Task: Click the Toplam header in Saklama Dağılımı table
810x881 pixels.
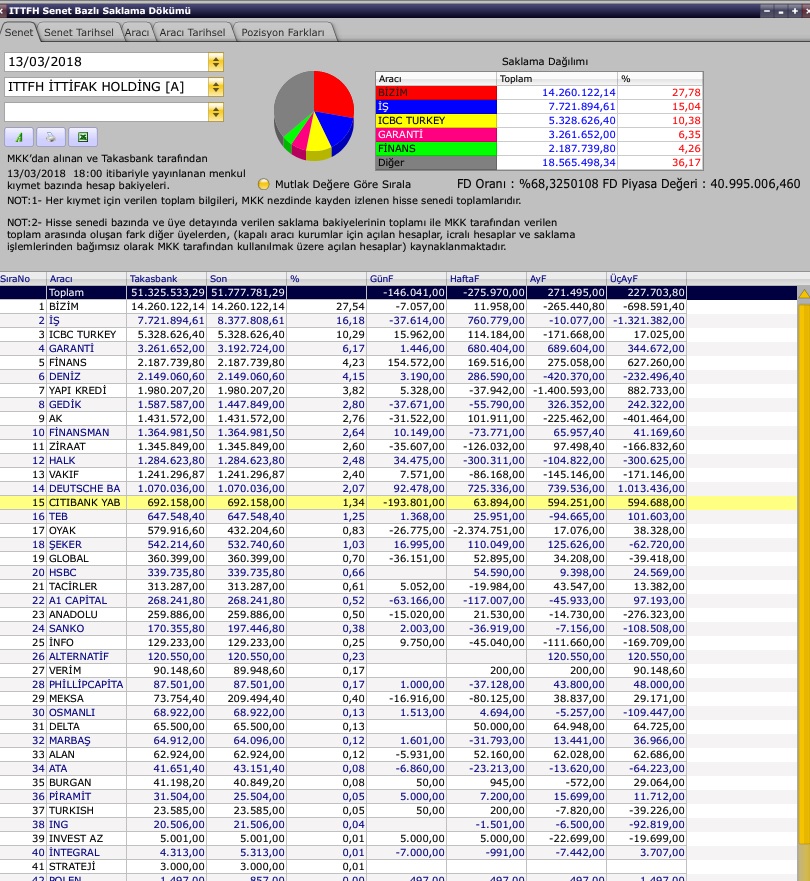Action: tap(557, 79)
